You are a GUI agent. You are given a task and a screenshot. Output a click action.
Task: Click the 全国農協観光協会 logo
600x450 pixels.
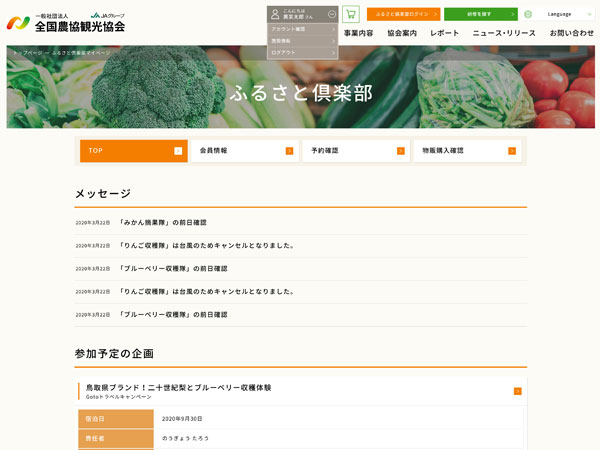click(66, 22)
